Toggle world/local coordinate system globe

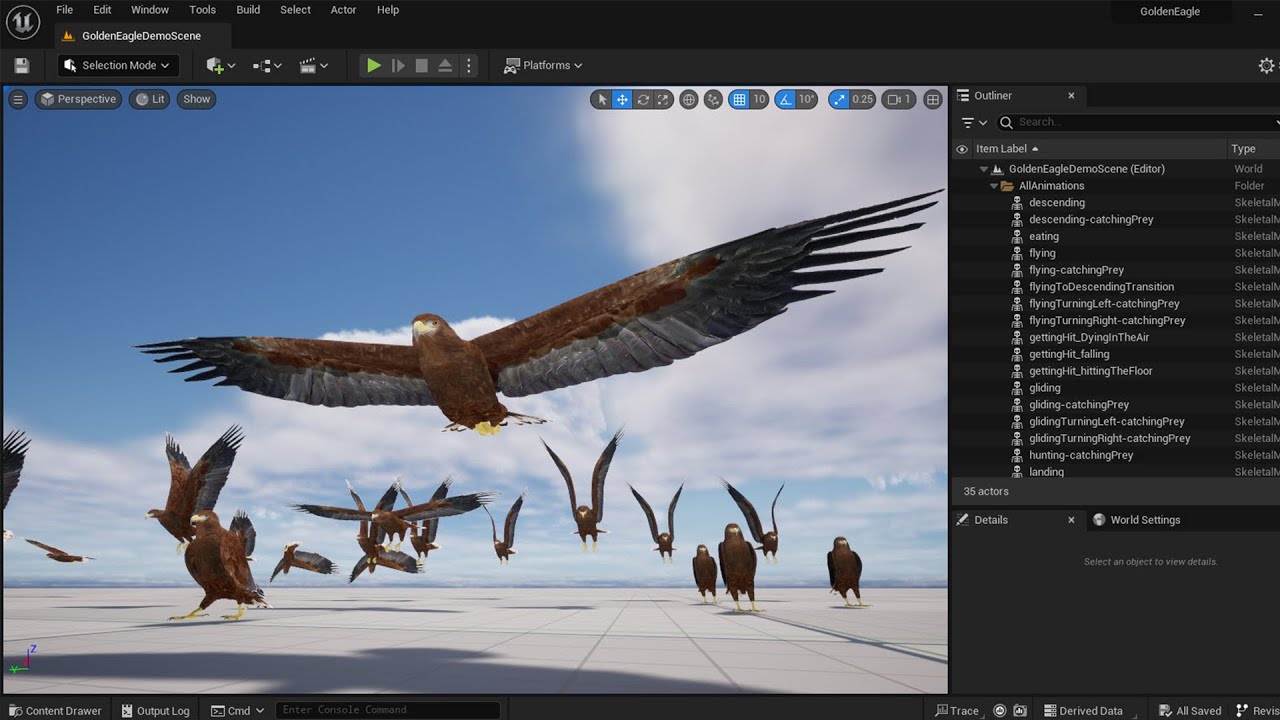(x=689, y=99)
